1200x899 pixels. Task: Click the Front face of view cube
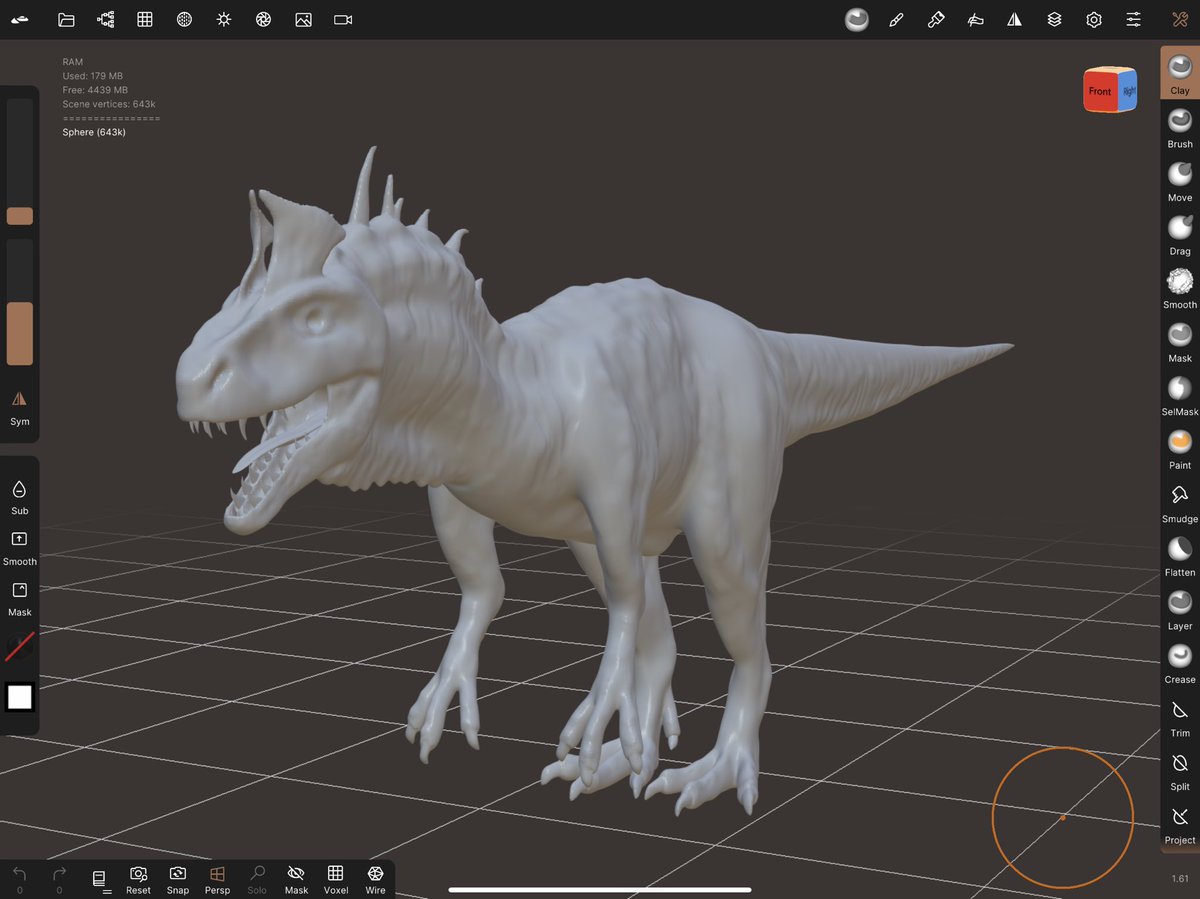tap(1100, 92)
